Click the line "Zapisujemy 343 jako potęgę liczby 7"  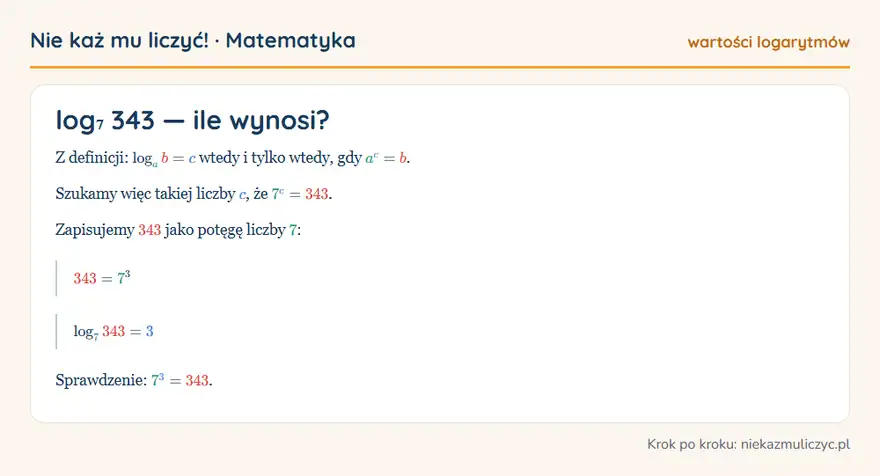tap(178, 230)
